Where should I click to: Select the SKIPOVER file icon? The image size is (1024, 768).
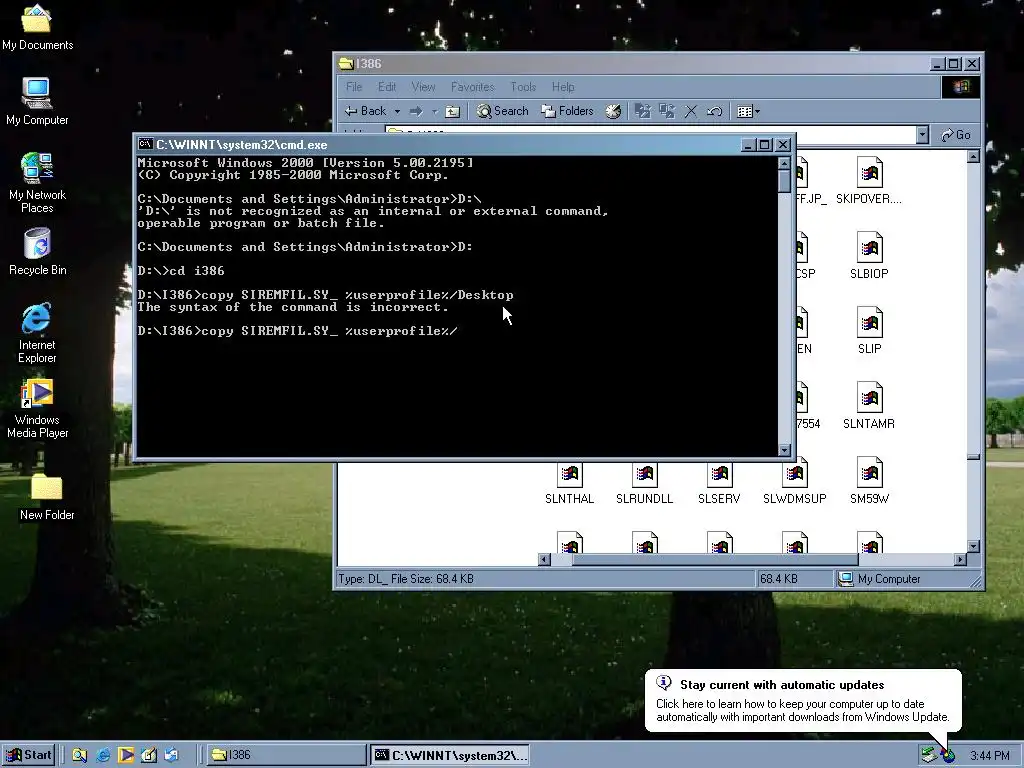pyautogui.click(x=869, y=181)
